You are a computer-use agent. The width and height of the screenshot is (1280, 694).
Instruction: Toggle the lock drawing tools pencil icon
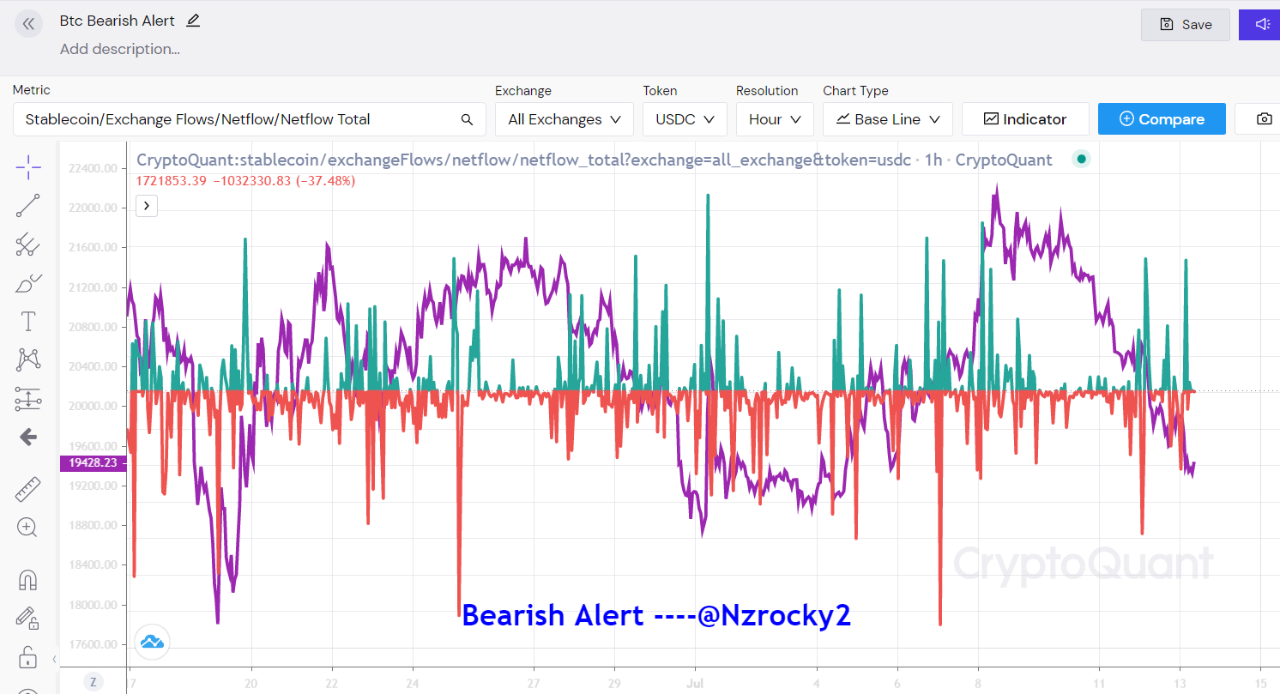tap(28, 619)
